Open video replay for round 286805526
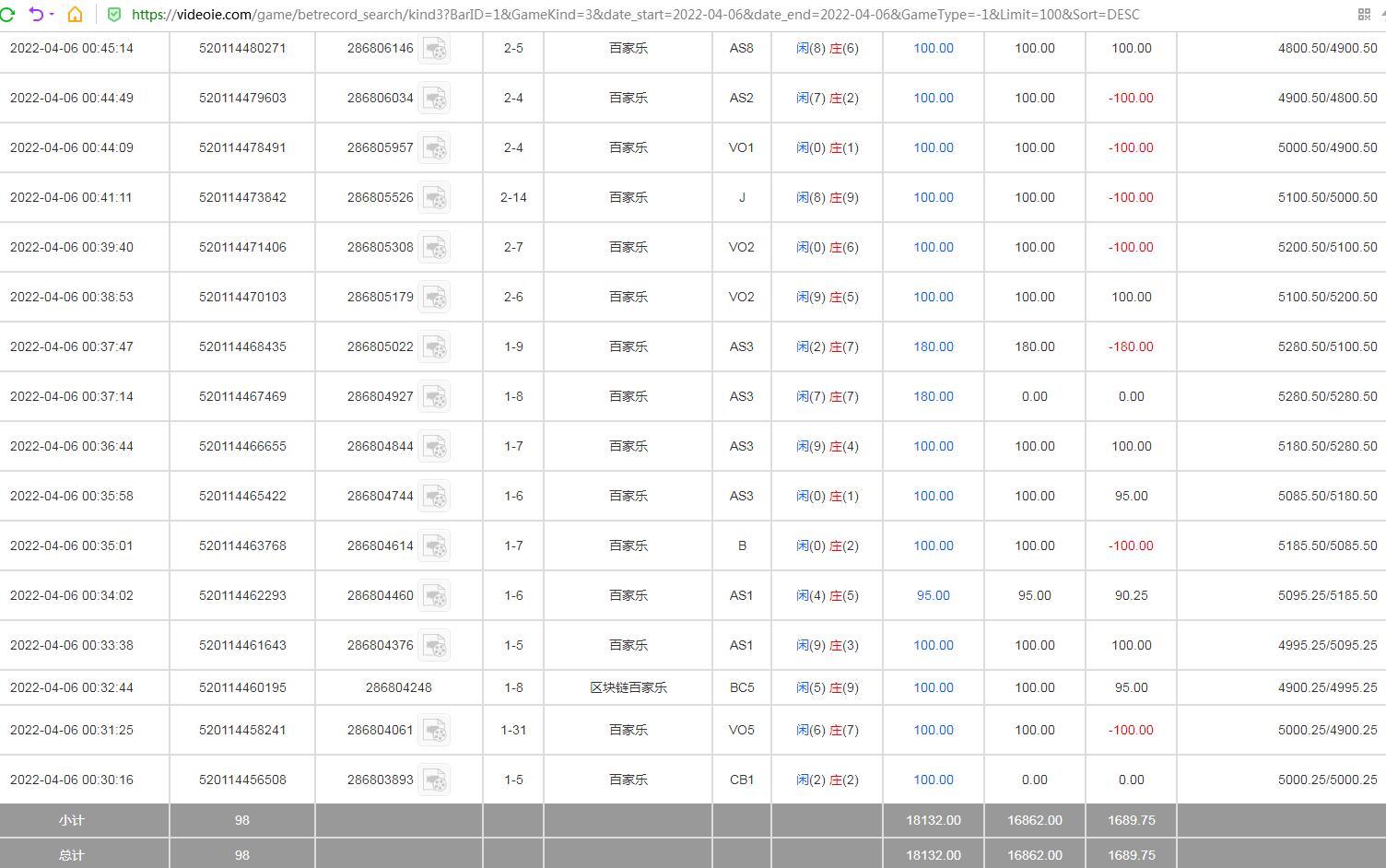The height and width of the screenshot is (868, 1386). coord(434,197)
